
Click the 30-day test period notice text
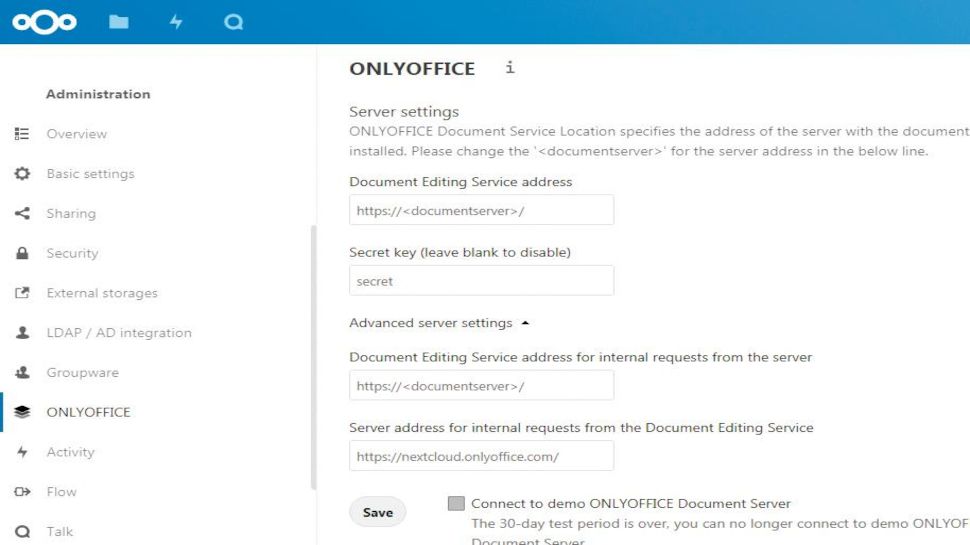pyautogui.click(x=719, y=531)
